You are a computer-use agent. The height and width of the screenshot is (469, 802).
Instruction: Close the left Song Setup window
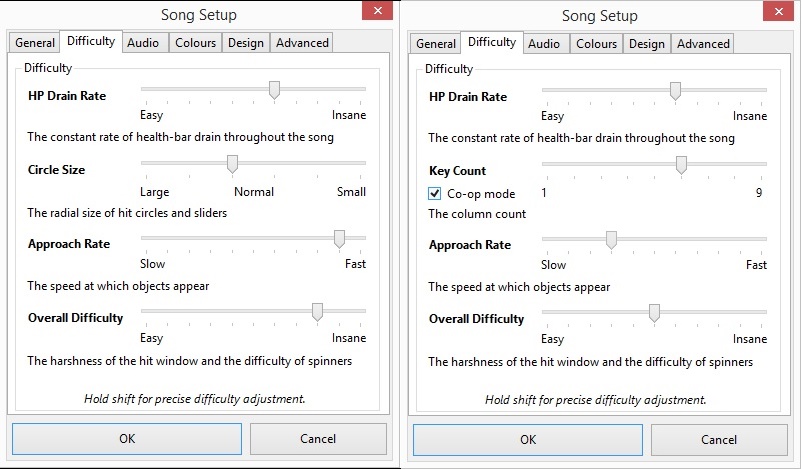pyautogui.click(x=376, y=11)
